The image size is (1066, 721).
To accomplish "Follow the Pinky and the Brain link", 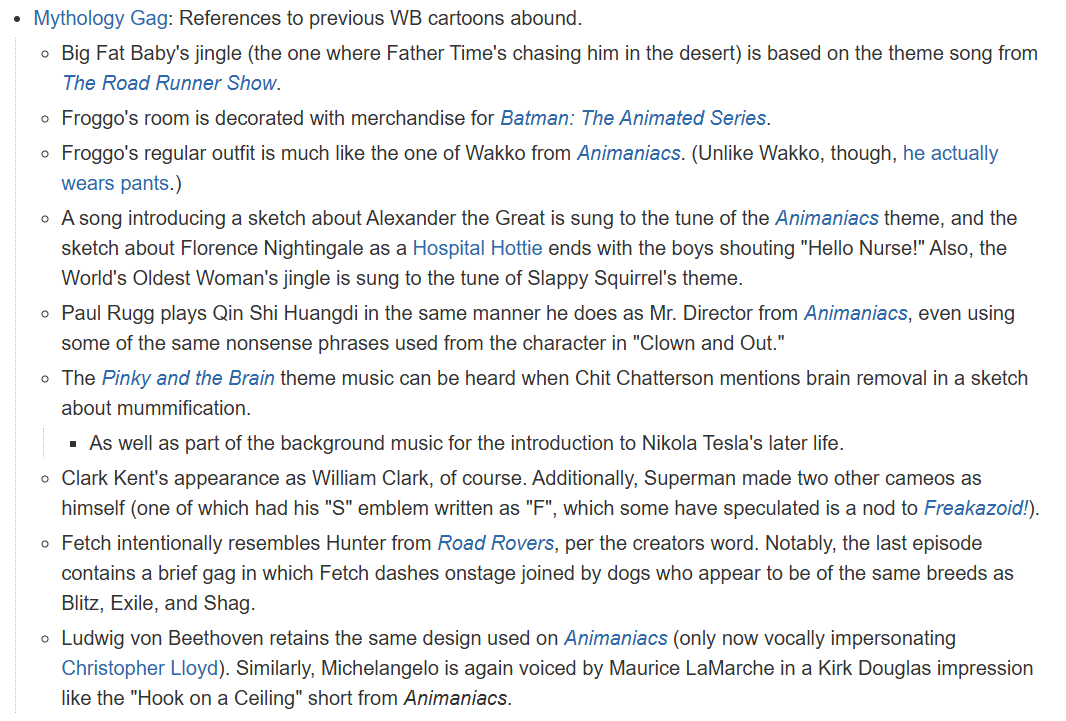I will (188, 379).
